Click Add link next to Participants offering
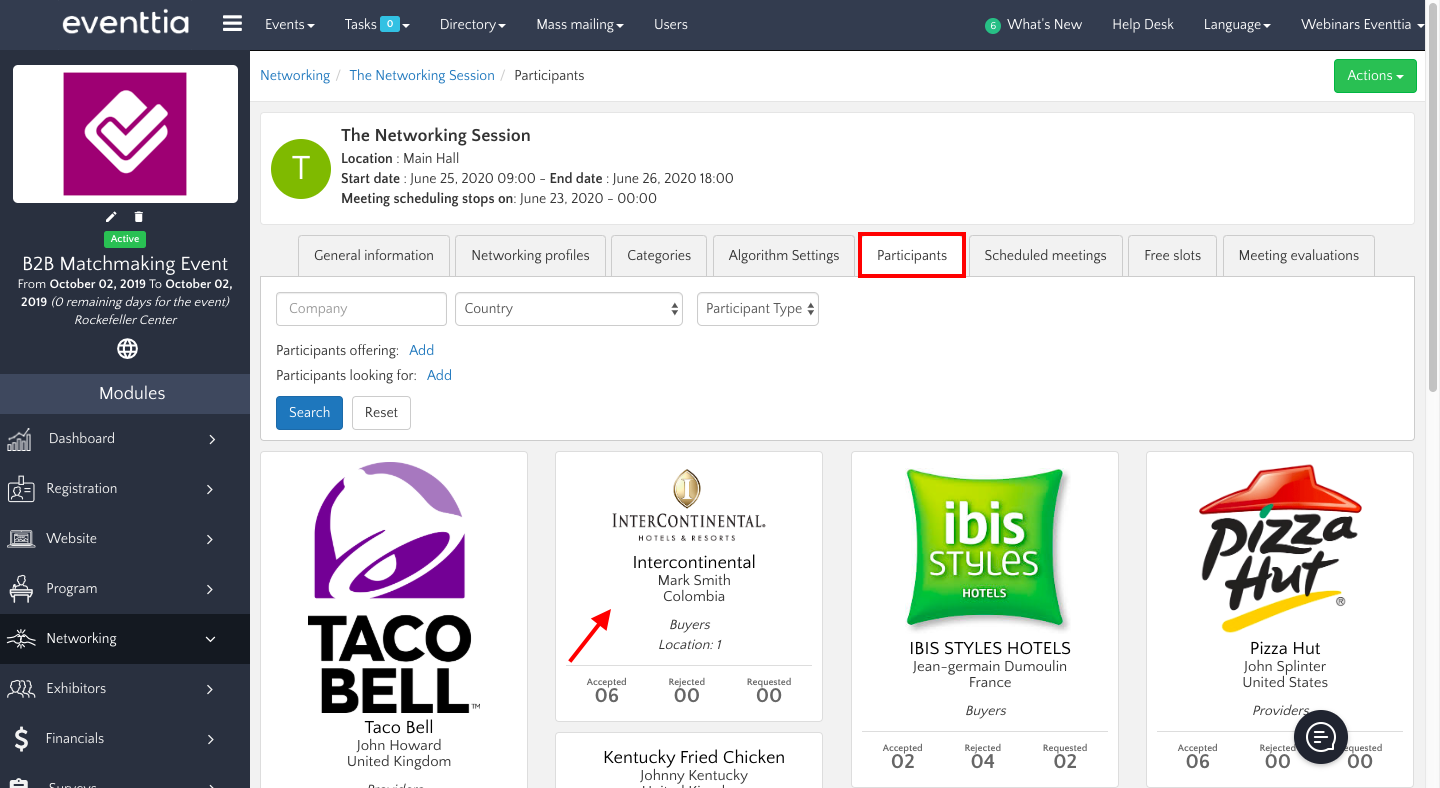1440x788 pixels. point(421,350)
